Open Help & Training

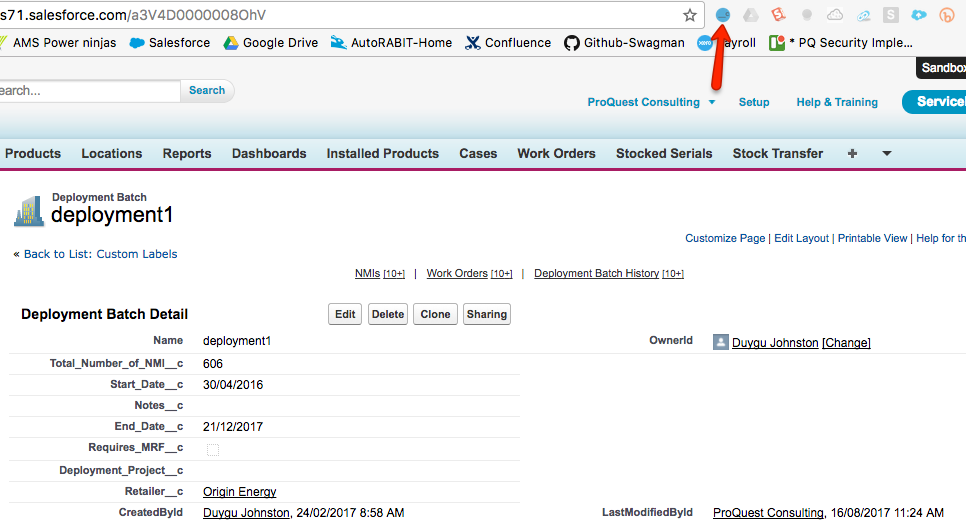837,102
